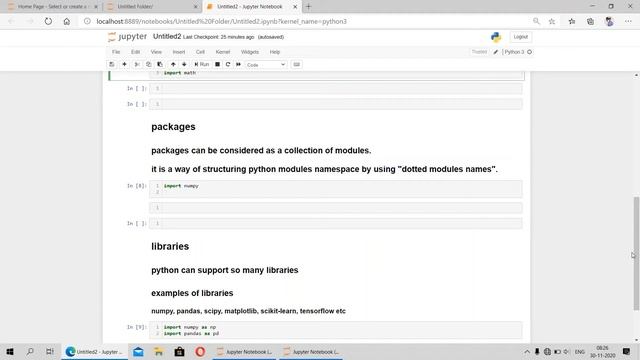The height and width of the screenshot is (360, 640).
Task: Save notebook with the save and checkpoint icon
Action: pos(111,64)
